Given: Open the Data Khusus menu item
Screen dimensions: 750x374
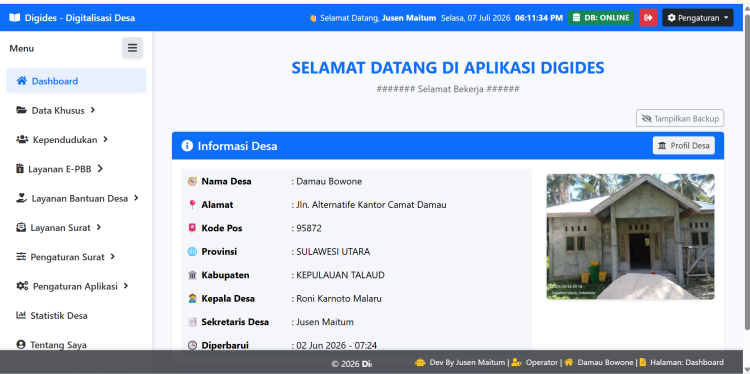Looking at the screenshot, I should tap(76, 110).
